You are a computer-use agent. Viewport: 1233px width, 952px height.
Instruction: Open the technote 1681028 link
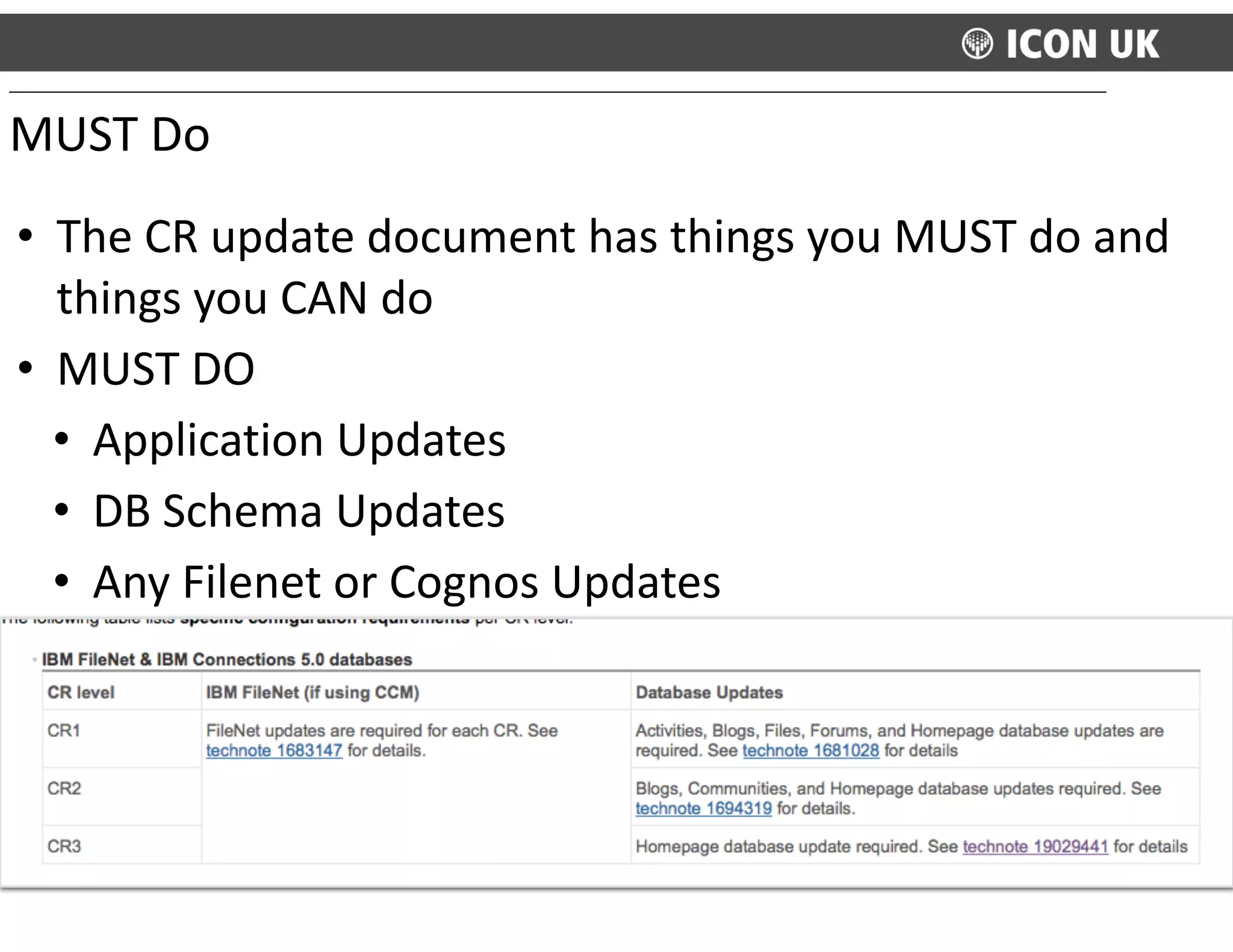coord(810,750)
